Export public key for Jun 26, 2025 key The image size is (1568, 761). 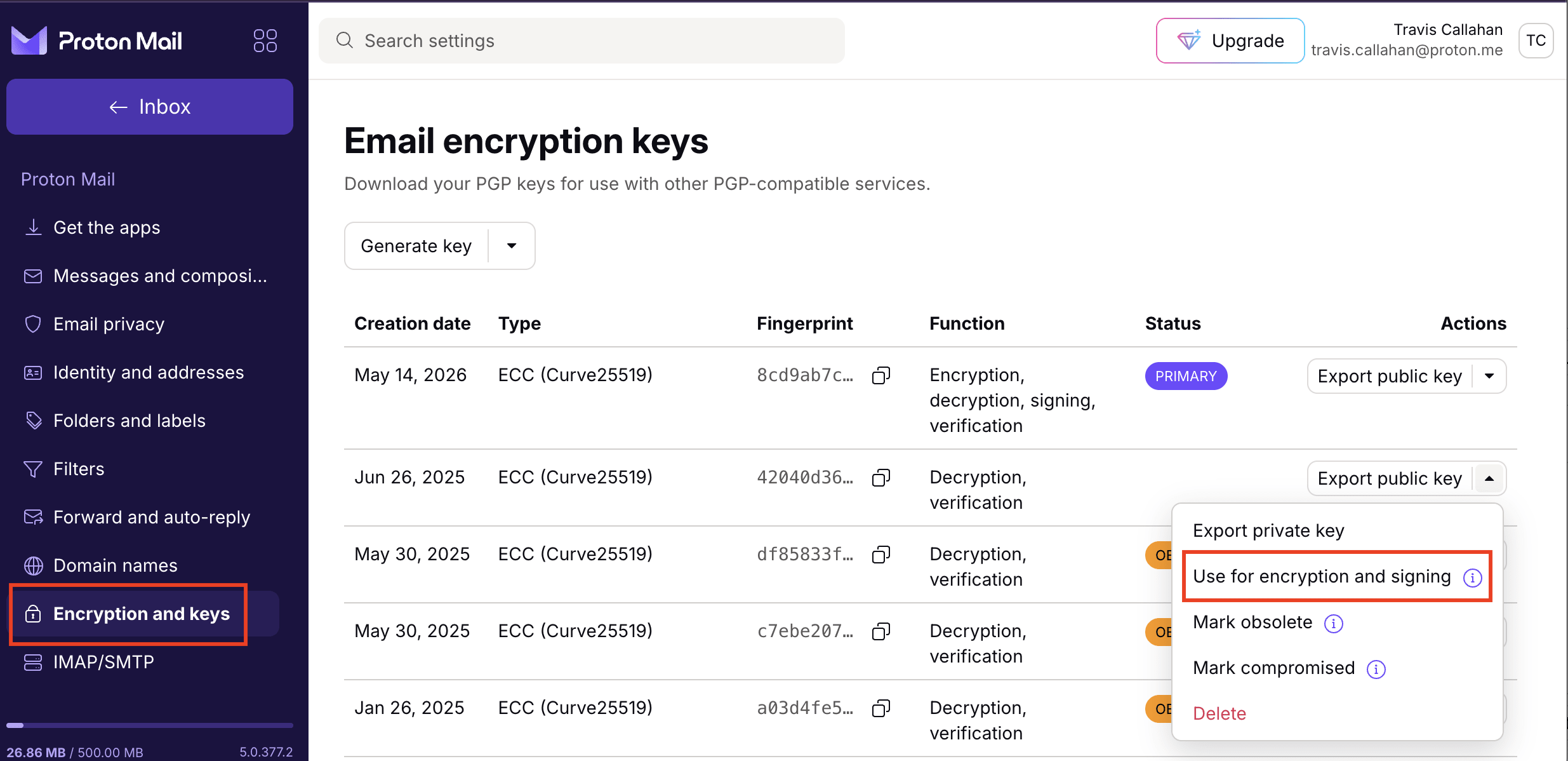point(1390,478)
